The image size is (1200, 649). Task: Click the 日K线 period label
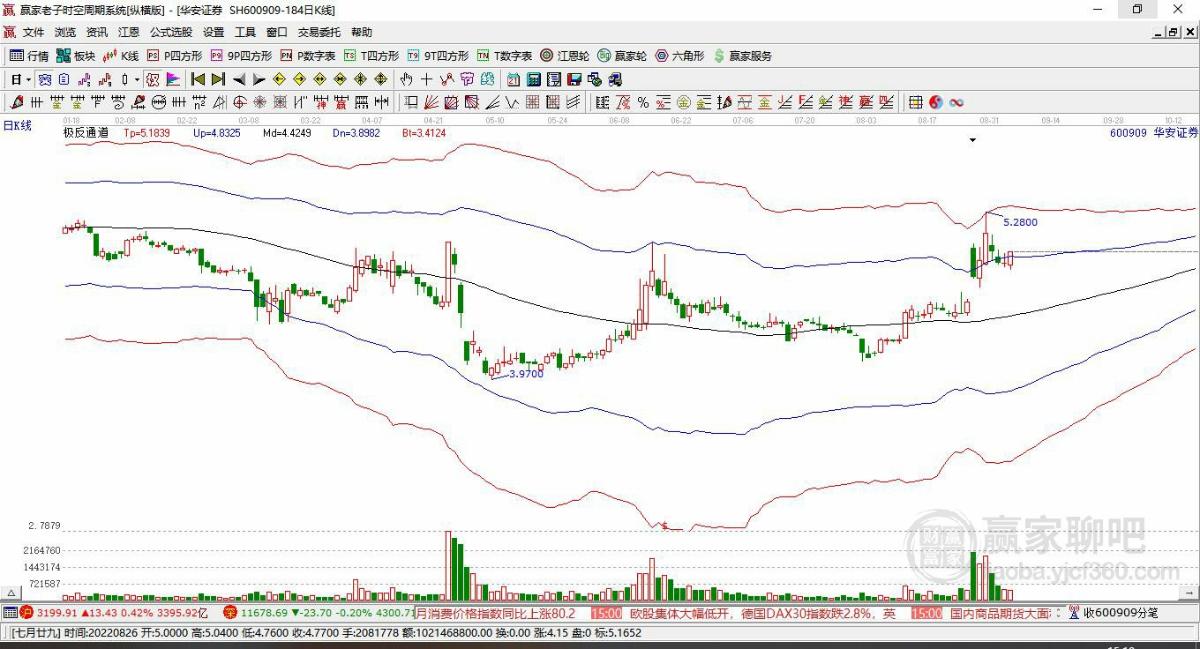(18, 125)
